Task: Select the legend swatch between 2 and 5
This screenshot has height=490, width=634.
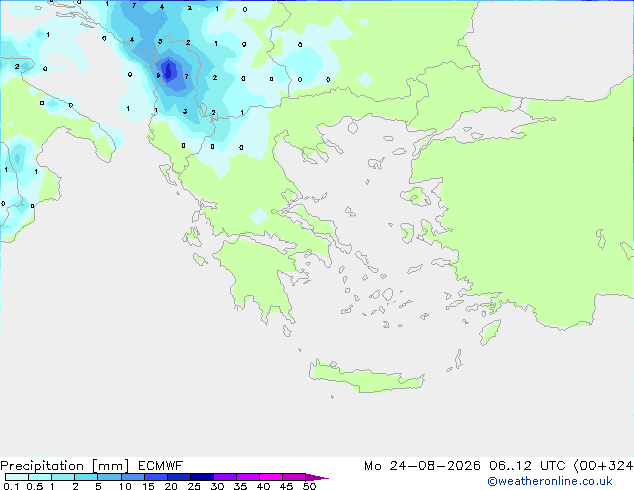Action: click(86, 477)
